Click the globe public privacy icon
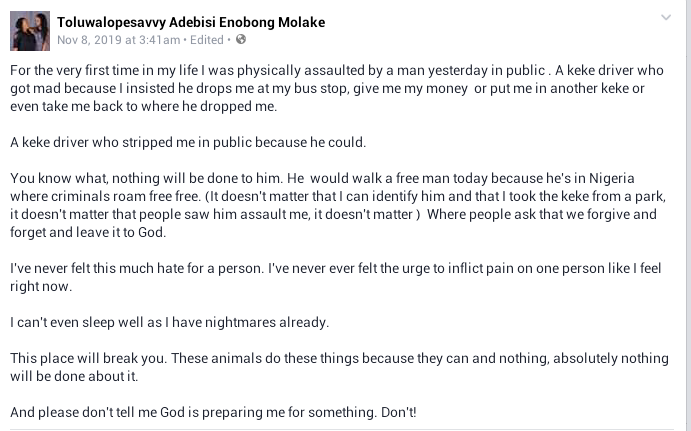Viewport: 691px width, 431px height. (241, 40)
